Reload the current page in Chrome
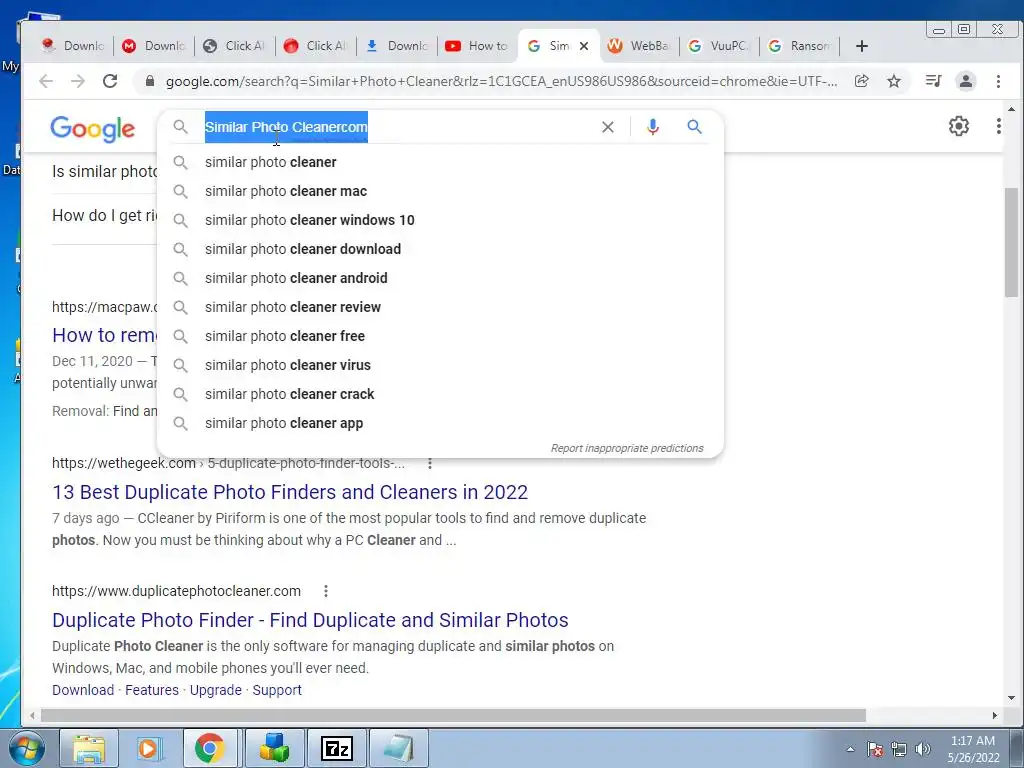Screen dimensions: 1024x768 tap(110, 81)
